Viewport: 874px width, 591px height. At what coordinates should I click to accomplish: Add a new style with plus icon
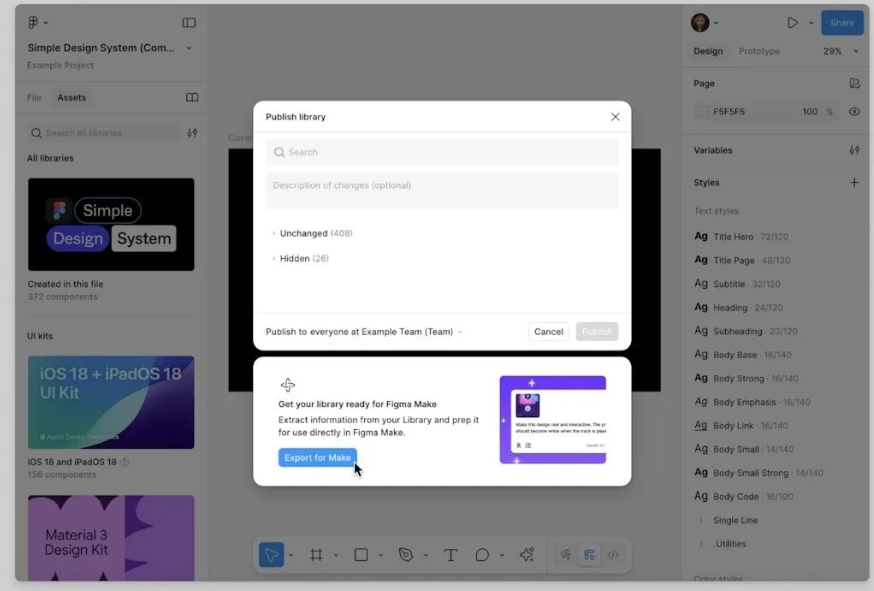[x=854, y=182]
